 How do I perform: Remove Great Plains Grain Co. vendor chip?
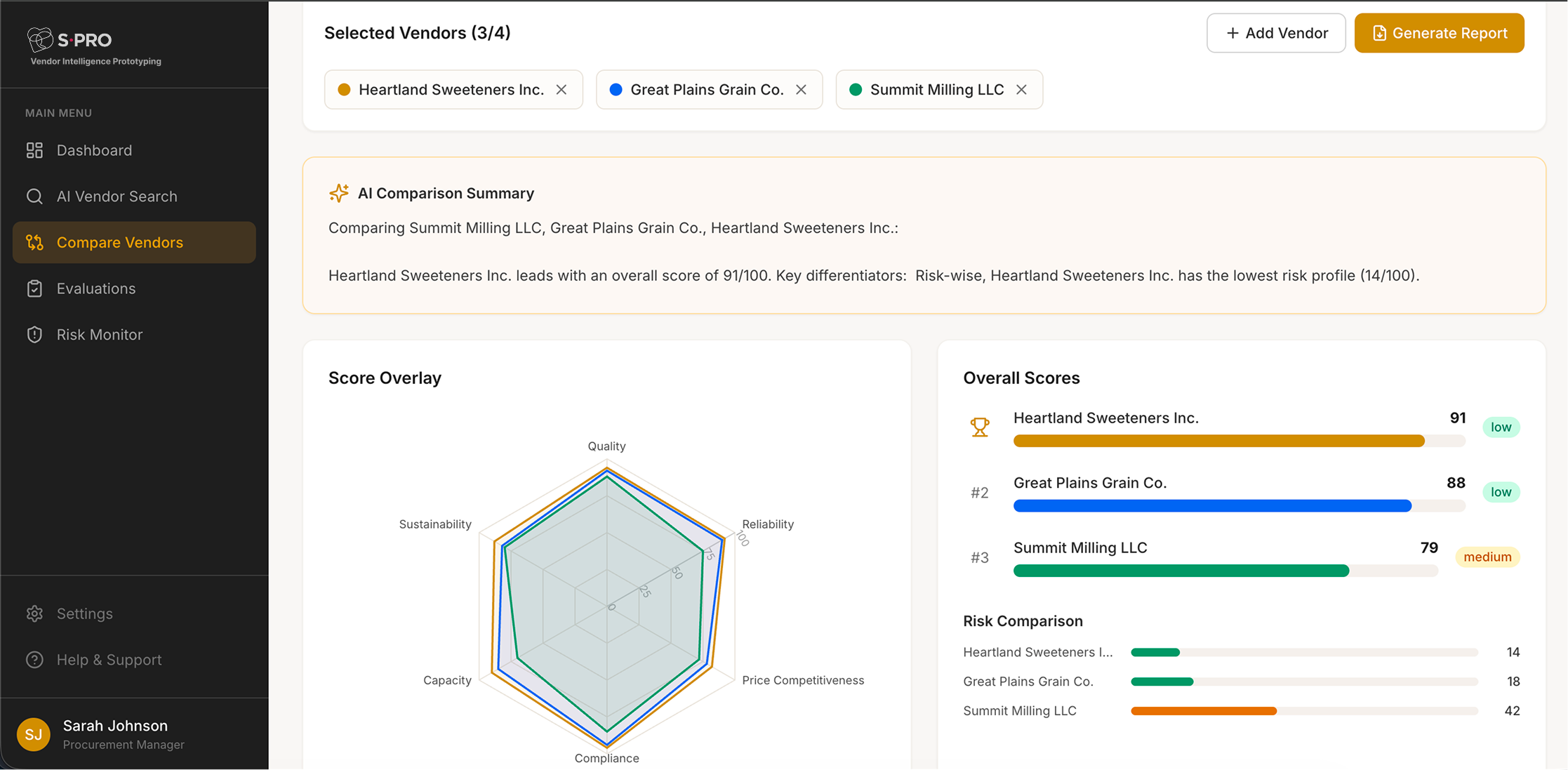tap(801, 89)
